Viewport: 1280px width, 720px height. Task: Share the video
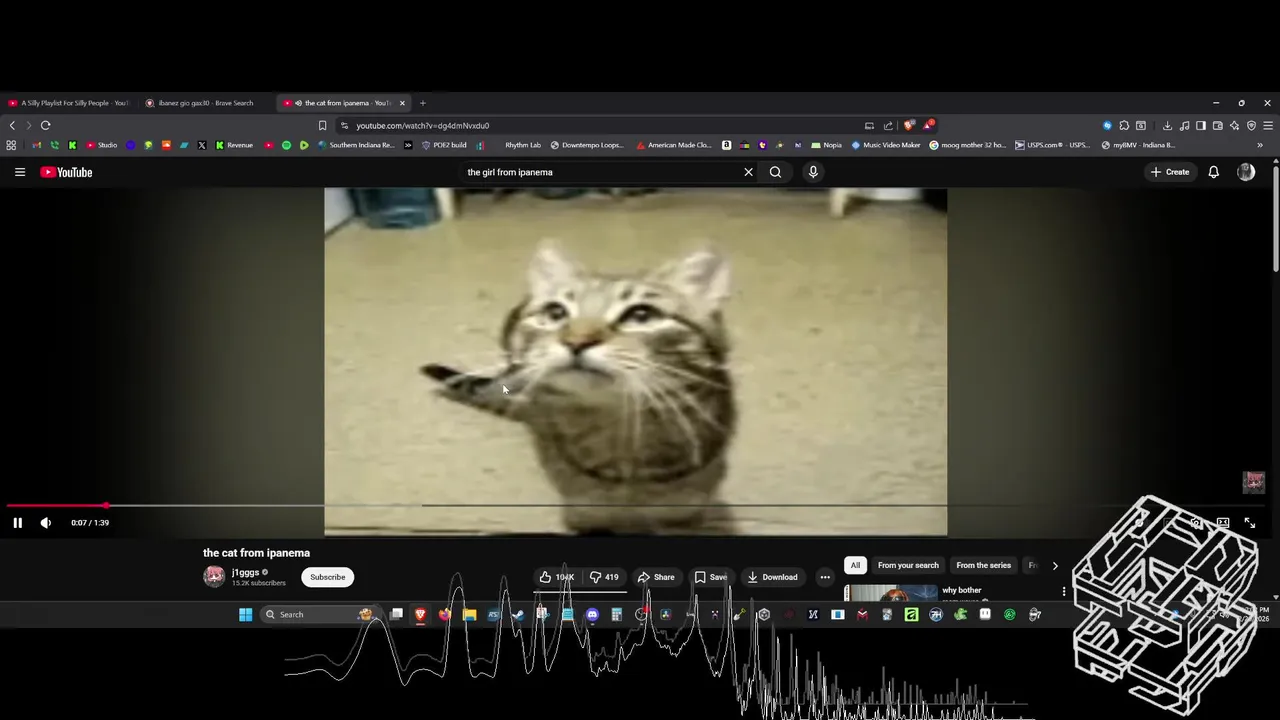tap(656, 577)
